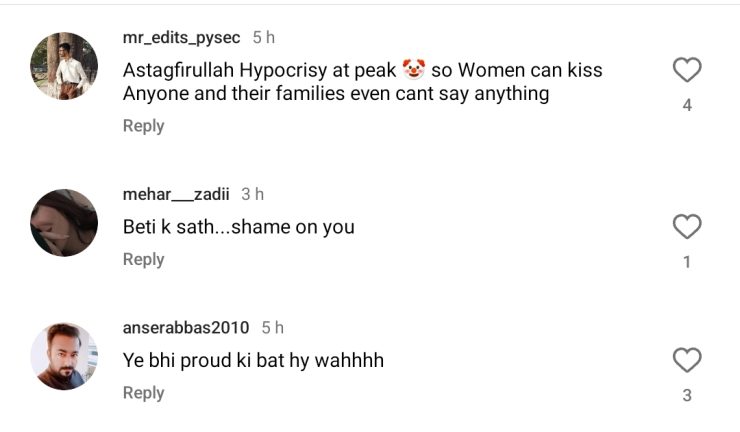Open mr_edits_pysec's profile picture

point(64,66)
